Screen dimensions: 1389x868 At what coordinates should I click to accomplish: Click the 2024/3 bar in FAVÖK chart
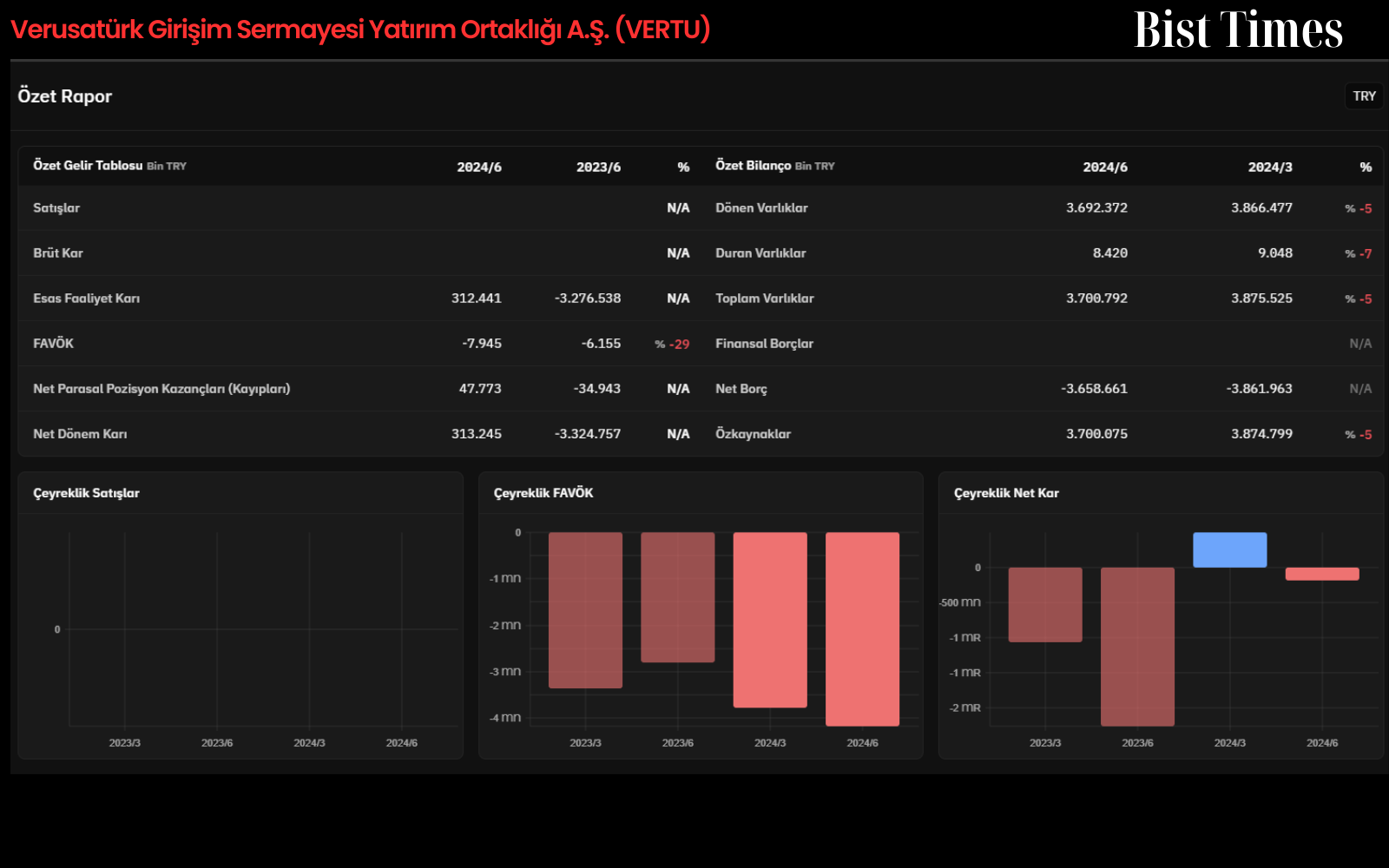tap(770, 620)
